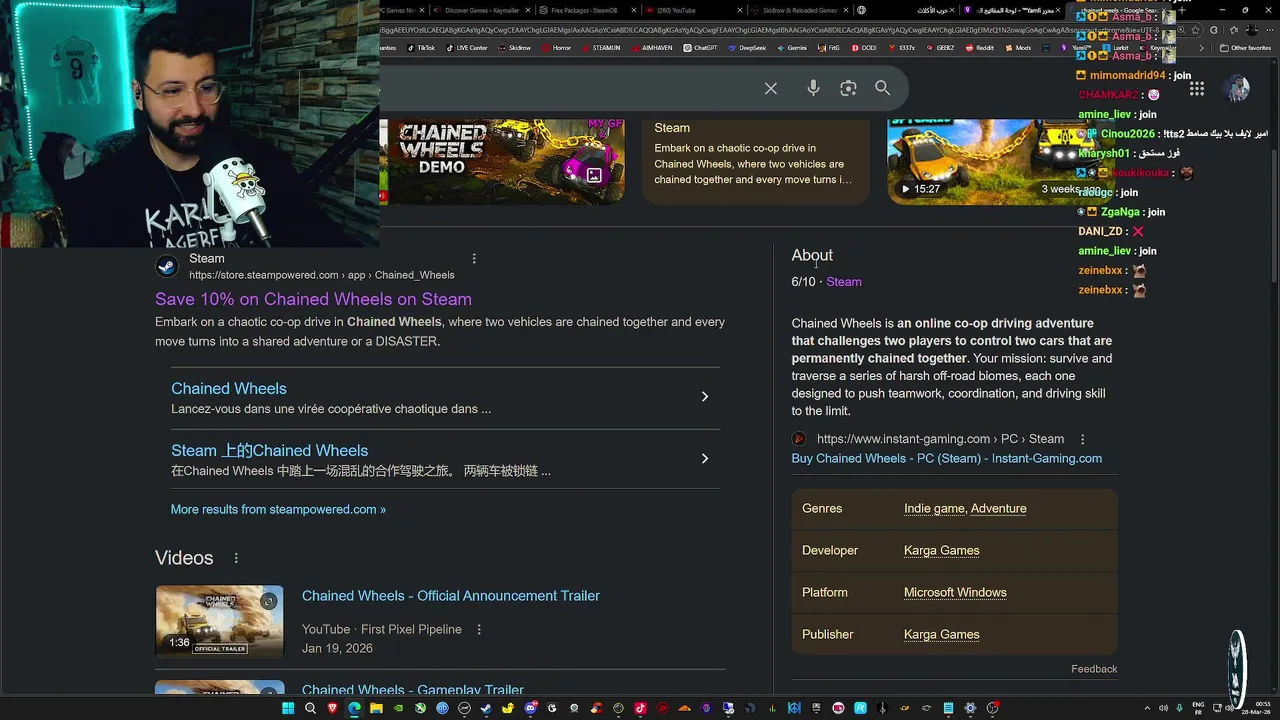1280x720 pixels.
Task: Open the Chained Wheels French sitelink title
Action: tap(229, 389)
